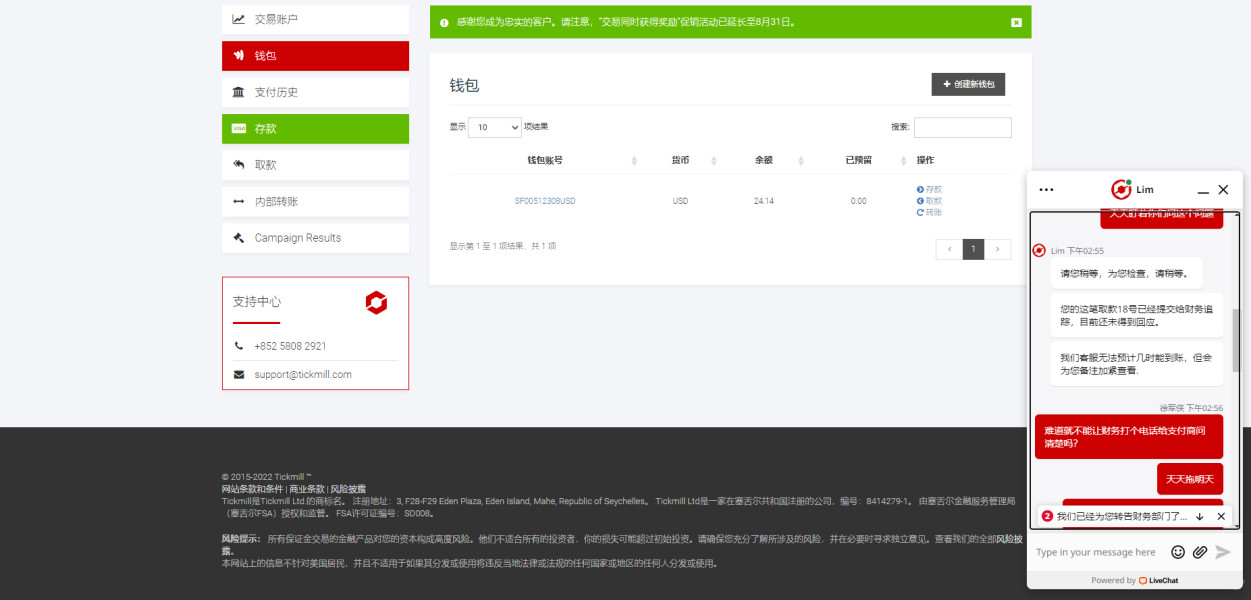Go to previous page in pagination
Image resolution: width=1251 pixels, height=600 pixels.
coord(949,249)
